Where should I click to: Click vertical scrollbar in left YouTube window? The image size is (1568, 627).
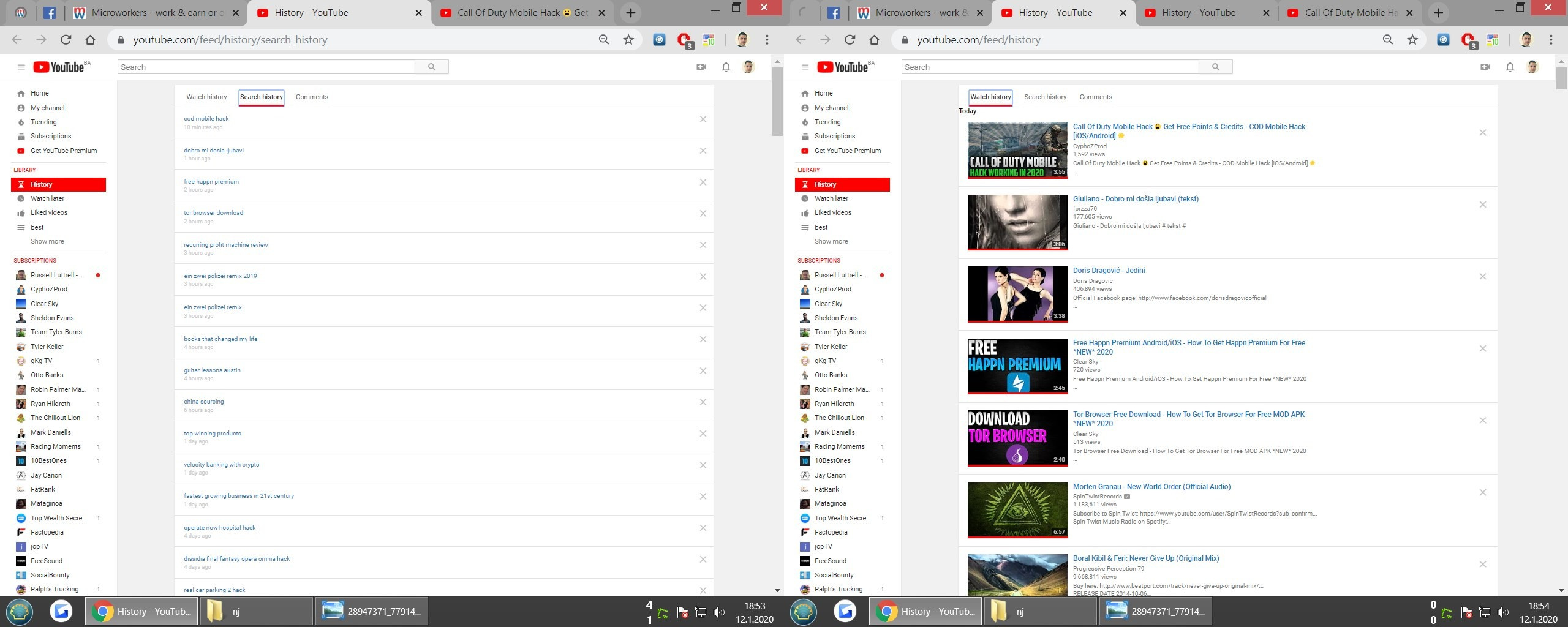(x=777, y=101)
